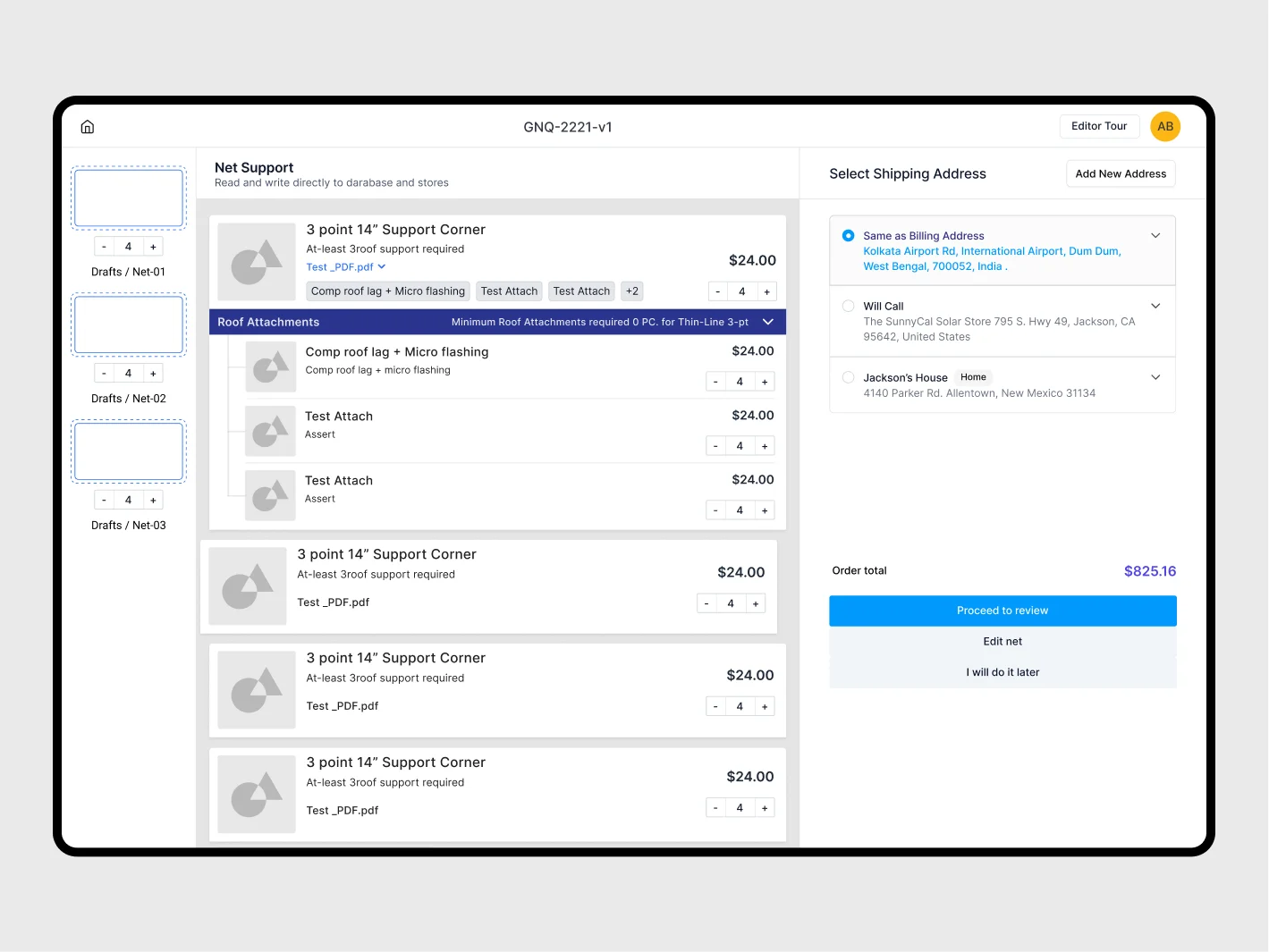Expand Jackson's House address chevron
This screenshot has height=952, width=1269.
1155,378
